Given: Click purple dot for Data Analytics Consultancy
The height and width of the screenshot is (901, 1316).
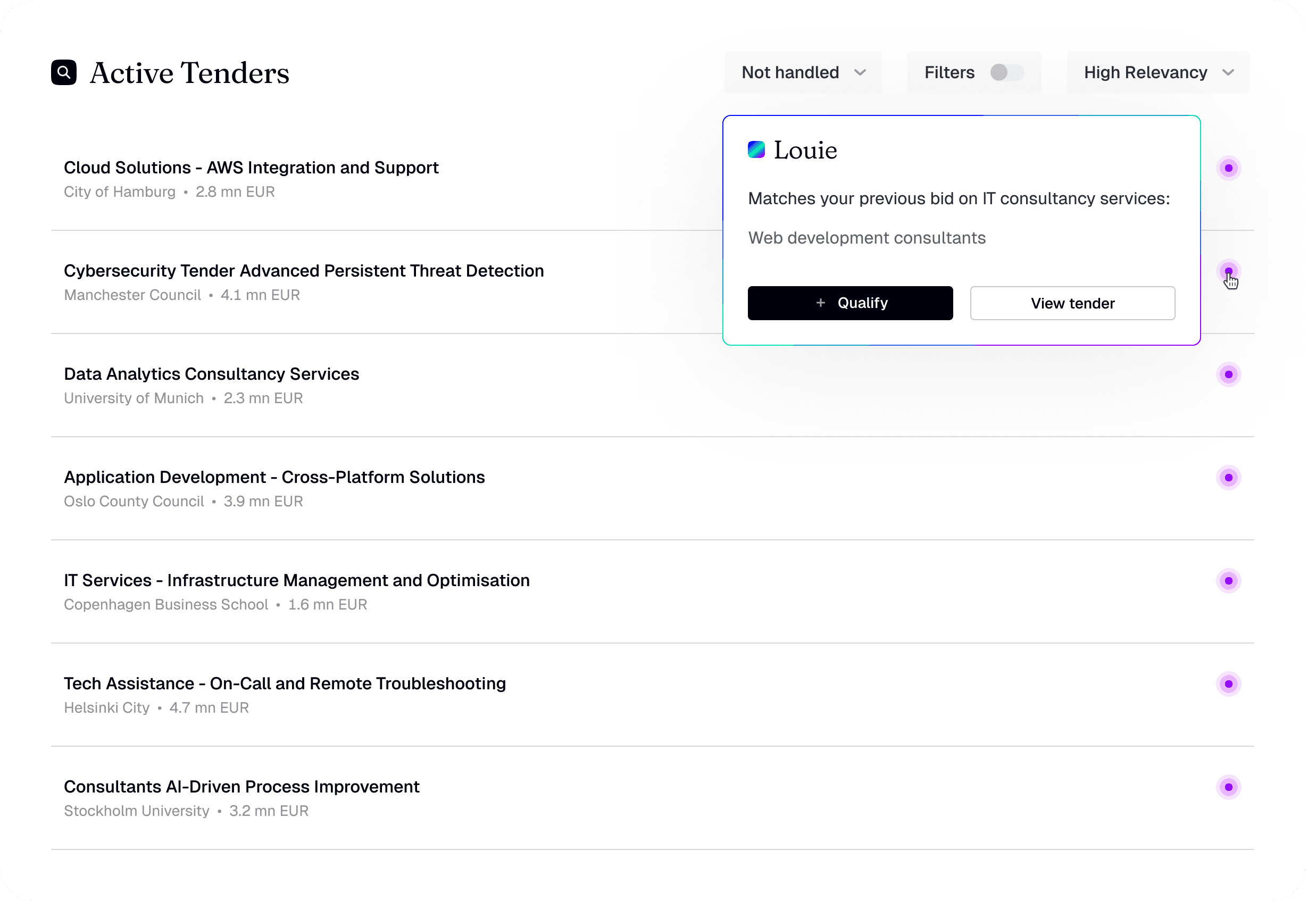Looking at the screenshot, I should tap(1228, 374).
